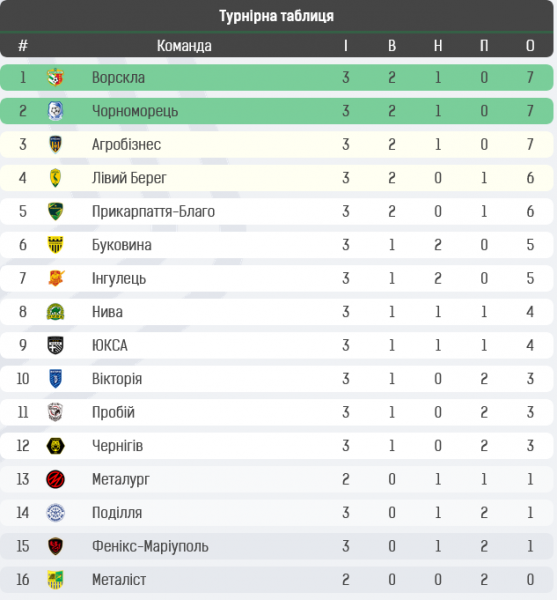Screen dimensions: 557x600
Task: Select the Фенікс-Маріуполь crest icon
Action: [55, 546]
